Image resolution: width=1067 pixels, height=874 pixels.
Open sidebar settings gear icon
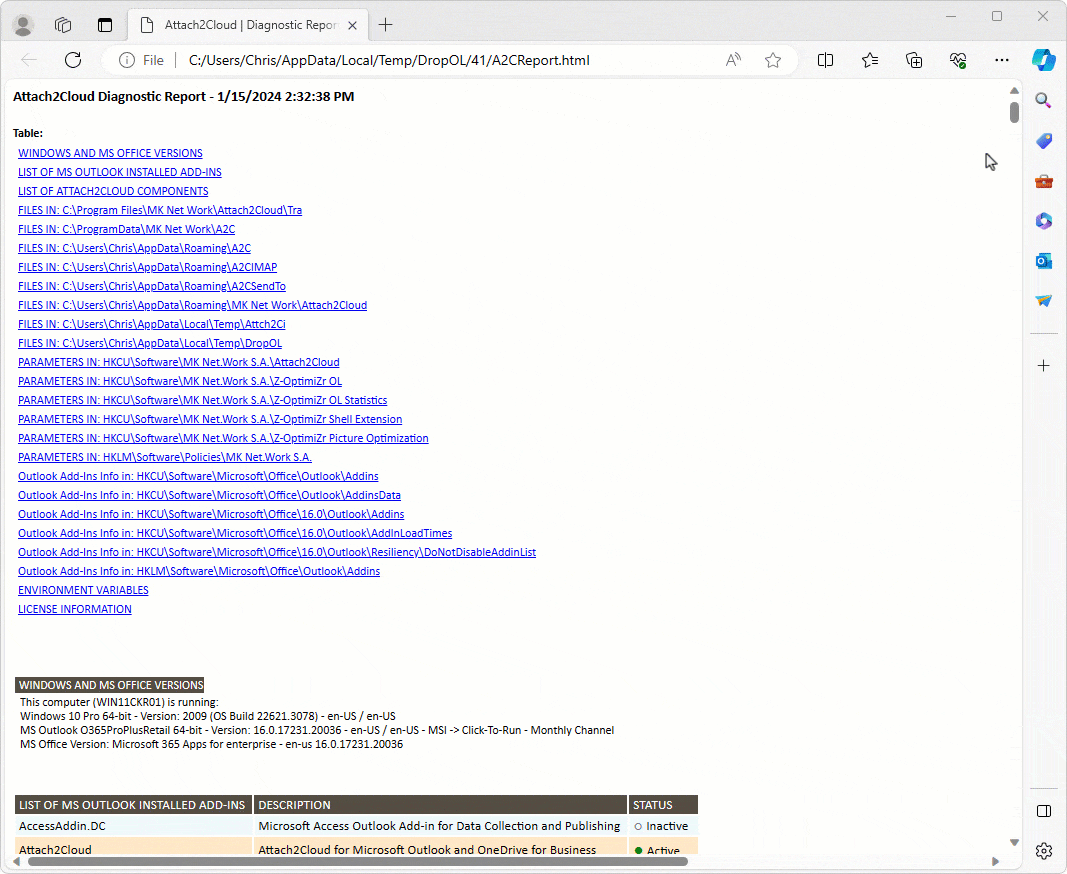pos(1043,851)
